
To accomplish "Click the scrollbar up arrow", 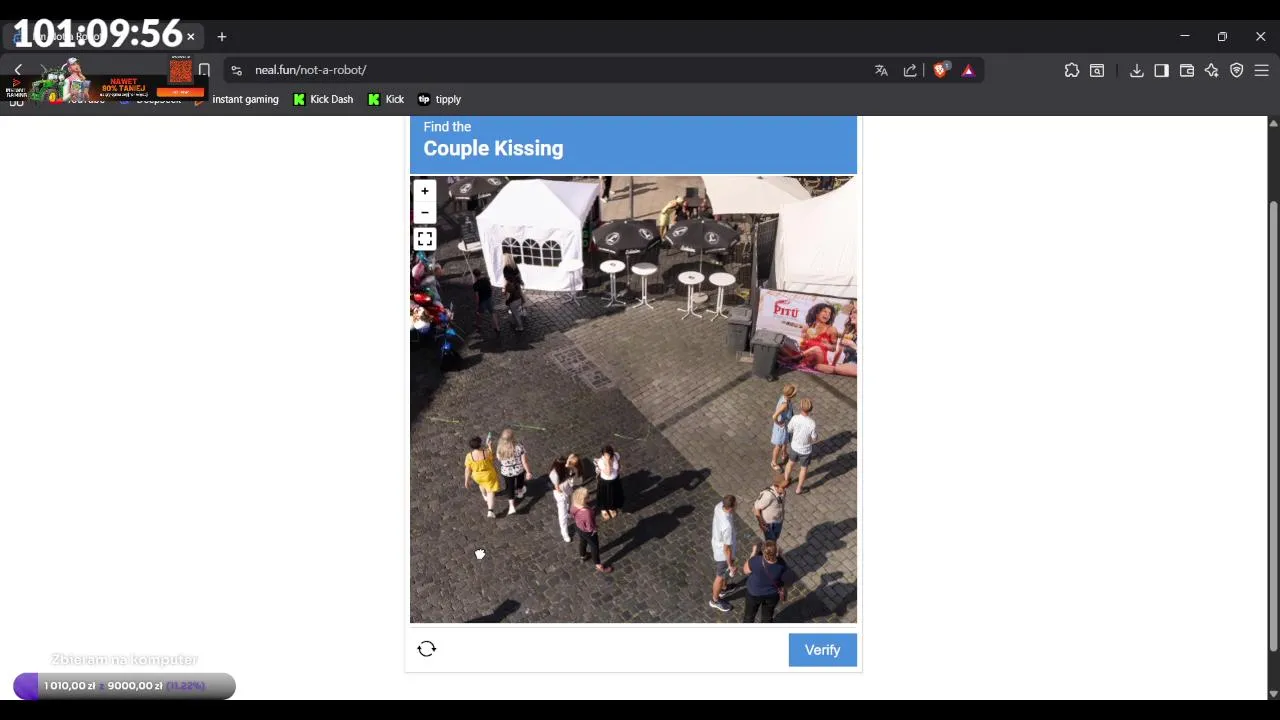I will pyautogui.click(x=1272, y=122).
